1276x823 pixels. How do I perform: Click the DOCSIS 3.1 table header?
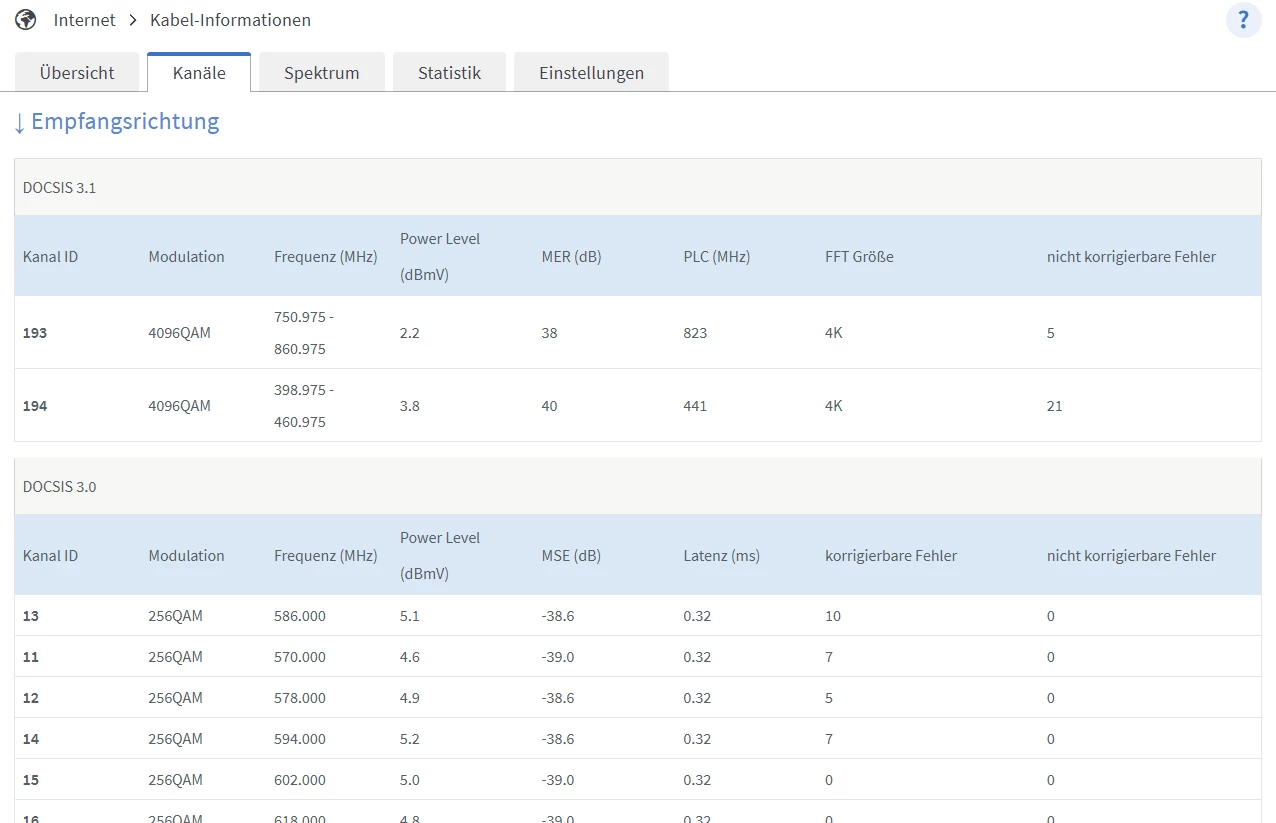tap(60, 188)
